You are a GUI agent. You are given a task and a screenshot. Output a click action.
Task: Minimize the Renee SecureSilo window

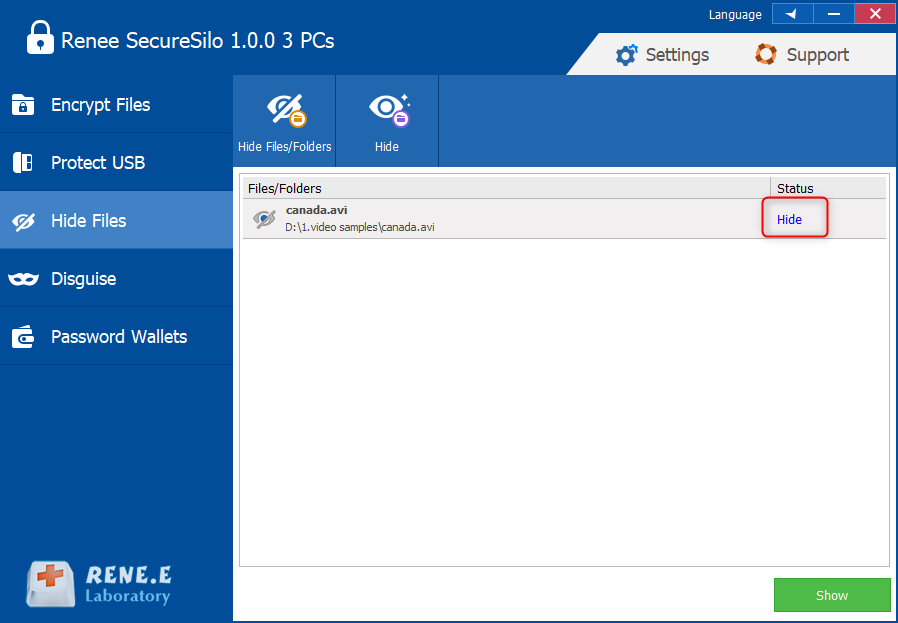tap(834, 14)
